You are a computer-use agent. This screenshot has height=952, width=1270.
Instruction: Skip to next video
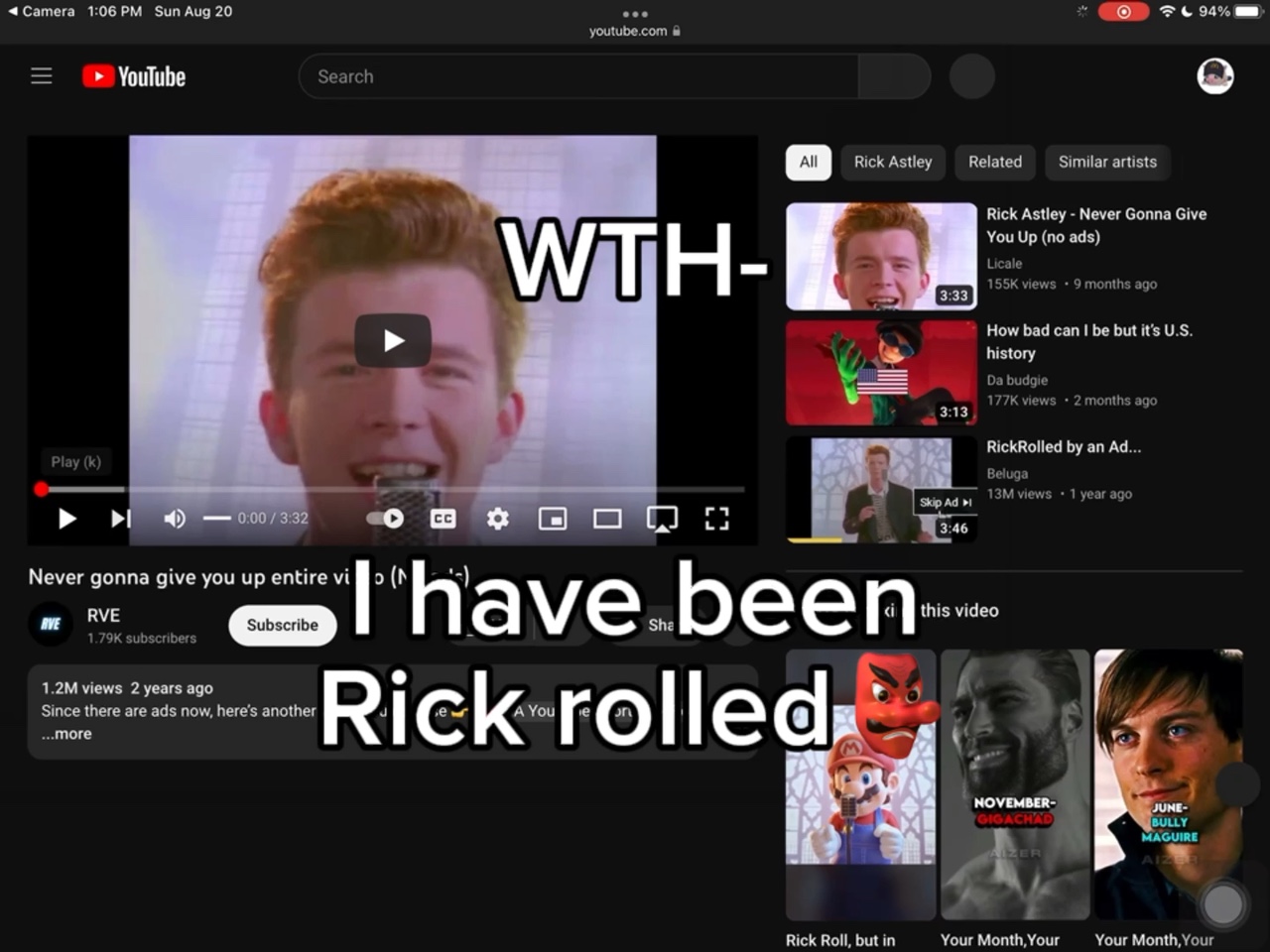click(120, 519)
